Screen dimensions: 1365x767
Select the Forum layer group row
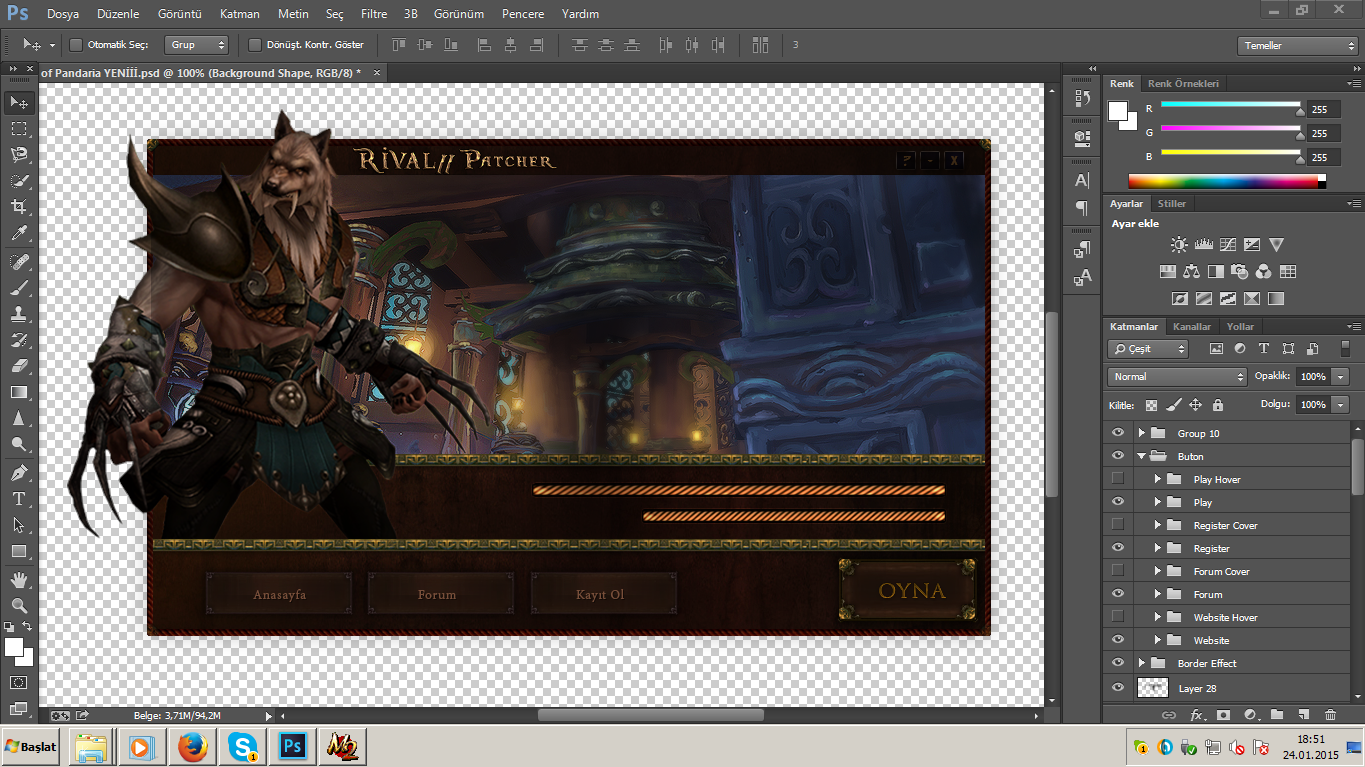click(x=1228, y=594)
